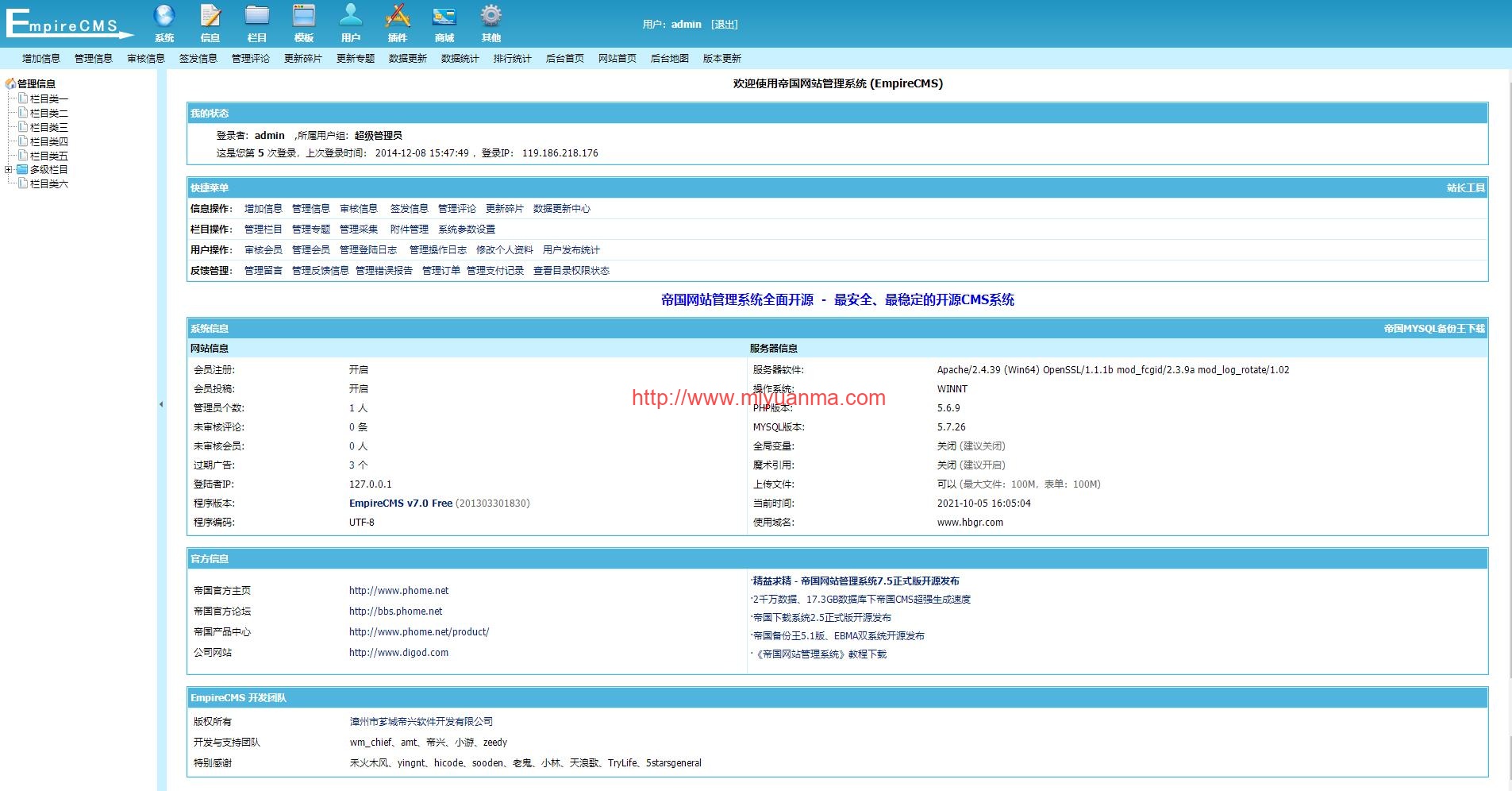The image size is (1512, 791).
Task: Open the 插件 tools icon
Action: [398, 16]
